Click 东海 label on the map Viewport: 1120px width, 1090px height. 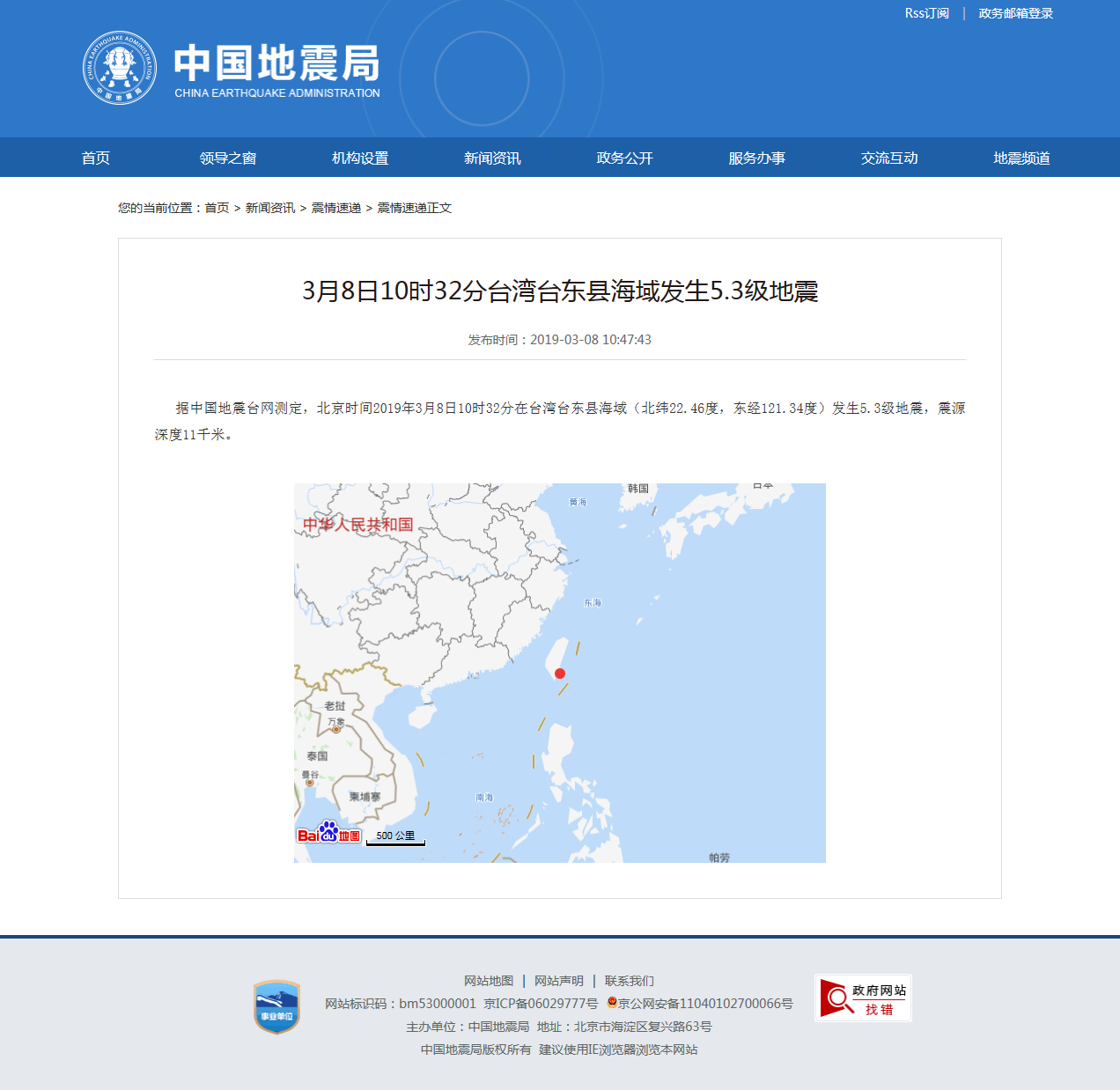[593, 603]
